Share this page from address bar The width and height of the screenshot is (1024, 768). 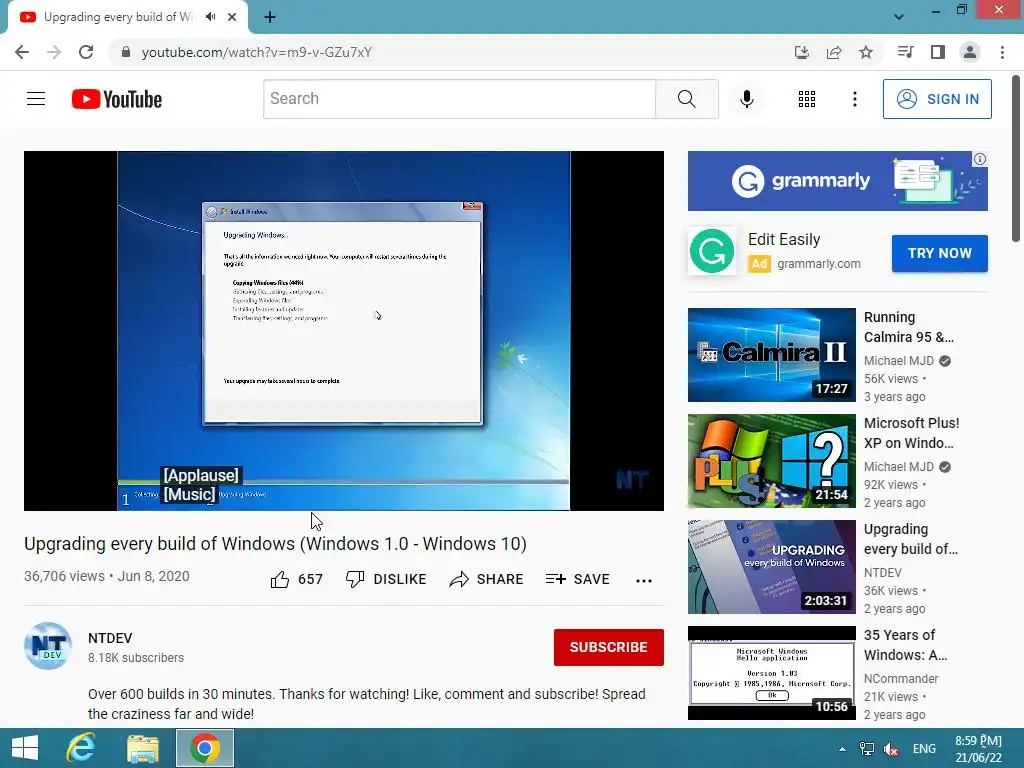coord(833,52)
